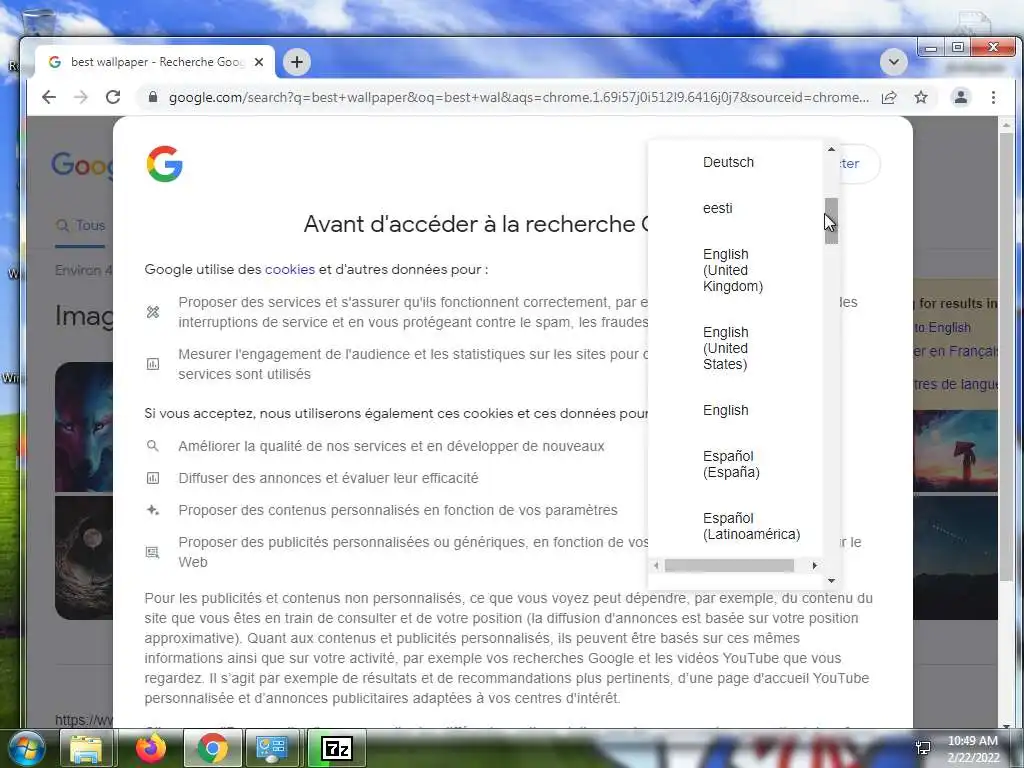This screenshot has height=768, width=1024.
Task: Click the language list horizontal scrollbar thumb
Action: (729, 566)
